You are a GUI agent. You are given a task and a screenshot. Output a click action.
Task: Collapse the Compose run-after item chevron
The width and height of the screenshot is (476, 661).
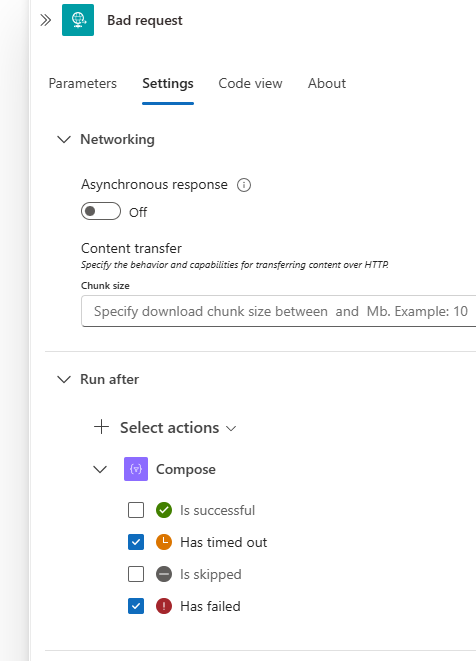click(x=100, y=469)
